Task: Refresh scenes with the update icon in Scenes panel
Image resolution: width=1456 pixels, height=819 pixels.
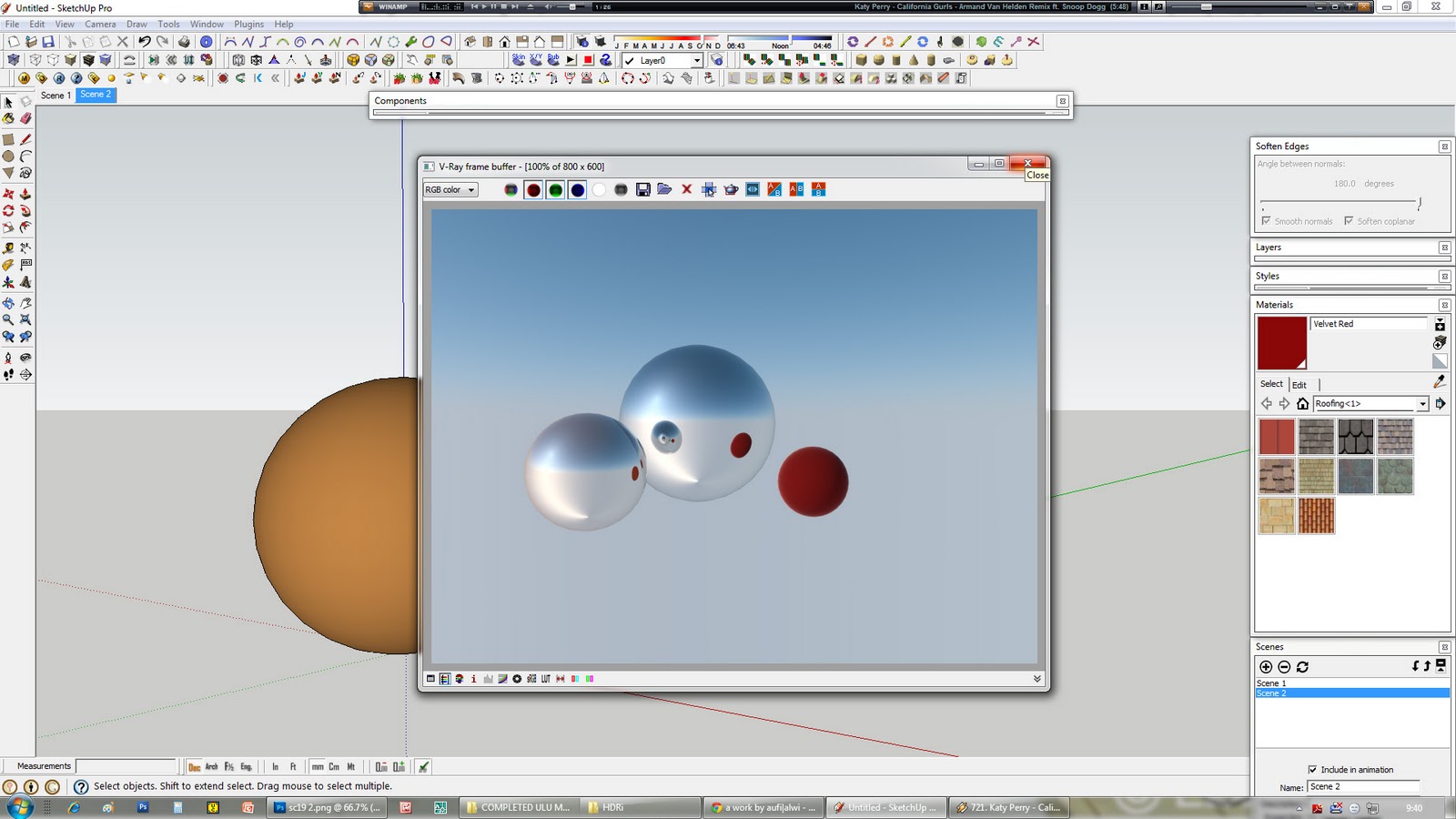Action: click(x=1303, y=667)
